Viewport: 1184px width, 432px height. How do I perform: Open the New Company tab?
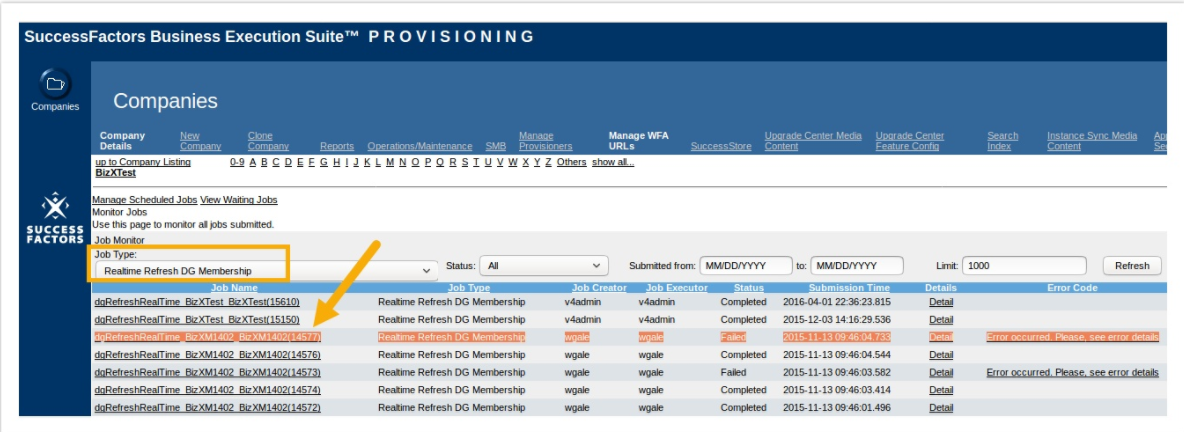pos(200,140)
